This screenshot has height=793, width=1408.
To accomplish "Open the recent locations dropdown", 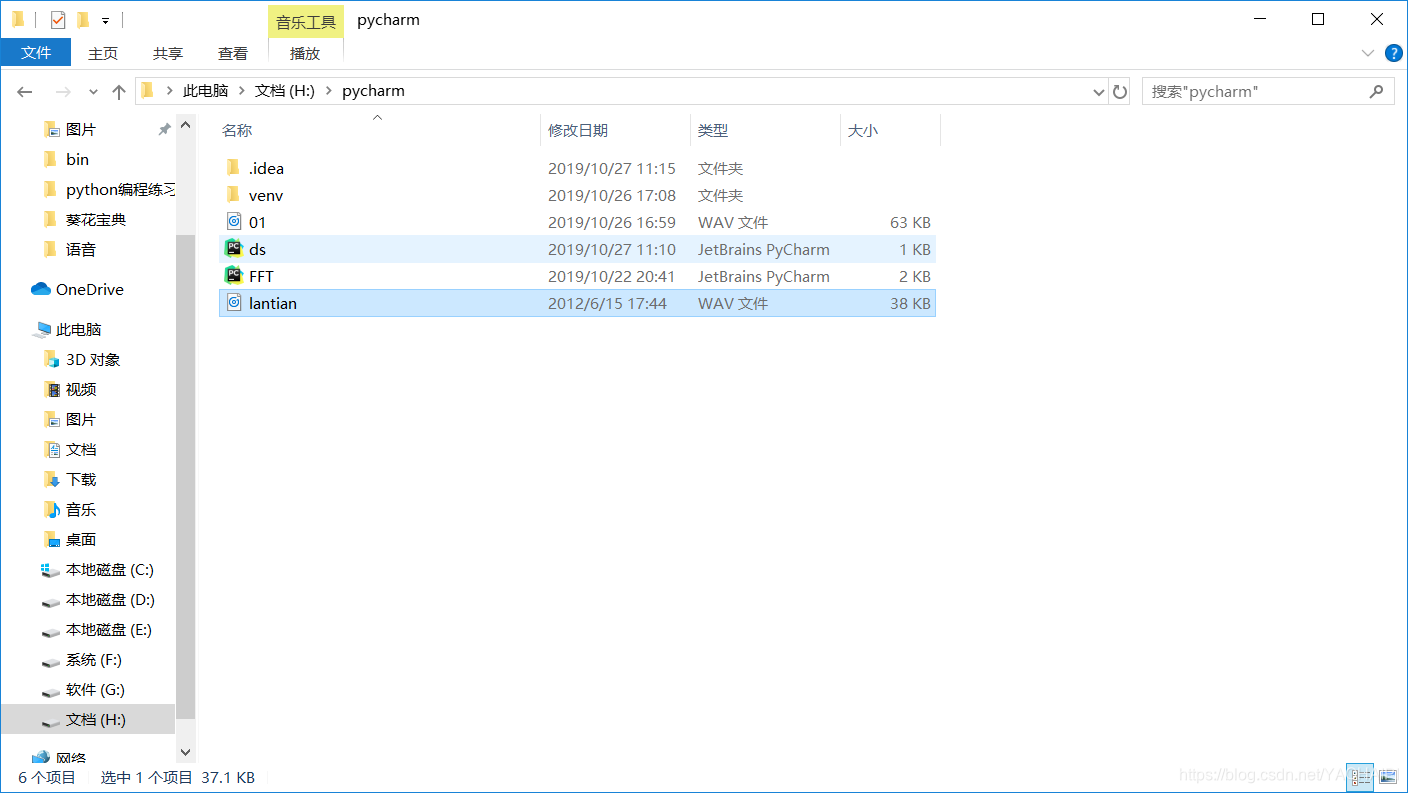I will click(x=94, y=91).
